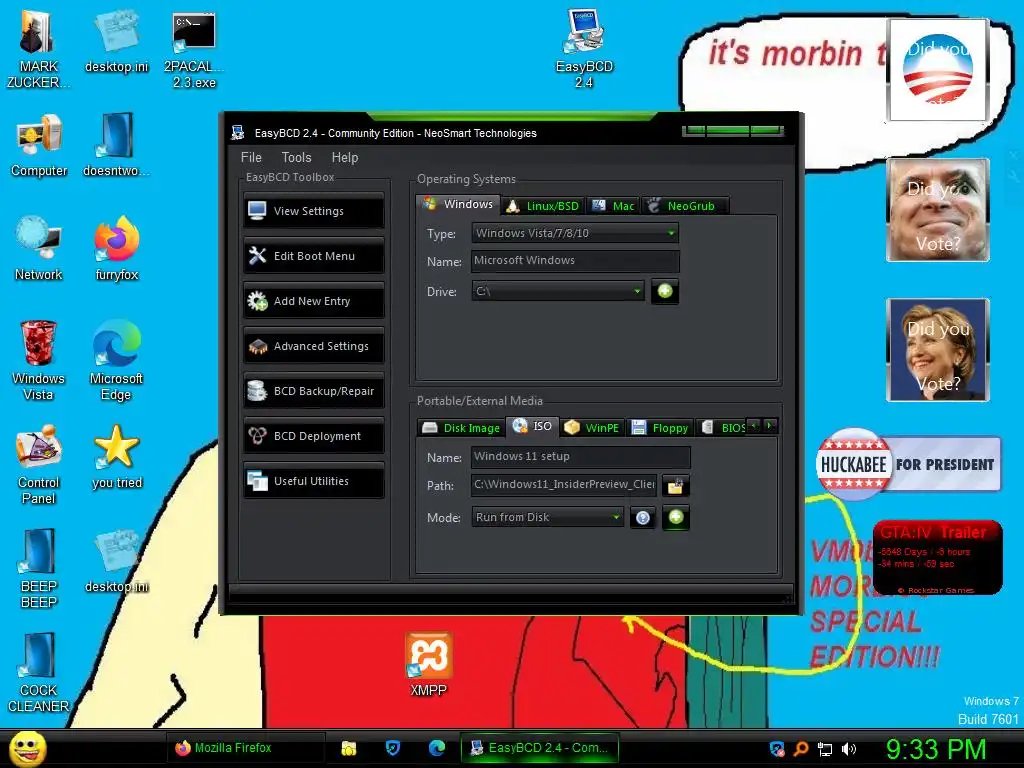Switch to the NeoGrub tab
Screen dimensions: 1024x768
(x=684, y=206)
